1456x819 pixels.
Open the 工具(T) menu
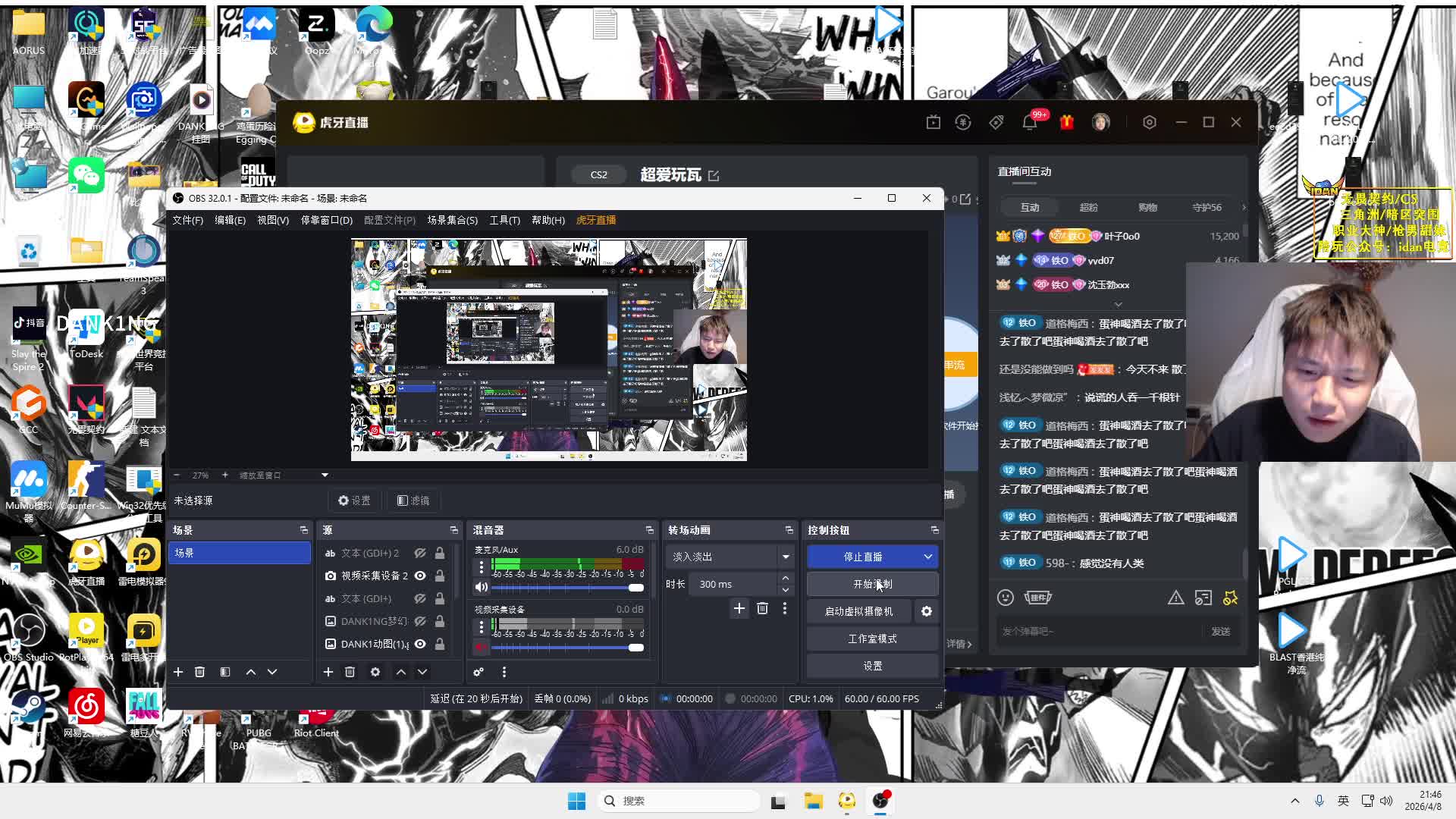(504, 220)
